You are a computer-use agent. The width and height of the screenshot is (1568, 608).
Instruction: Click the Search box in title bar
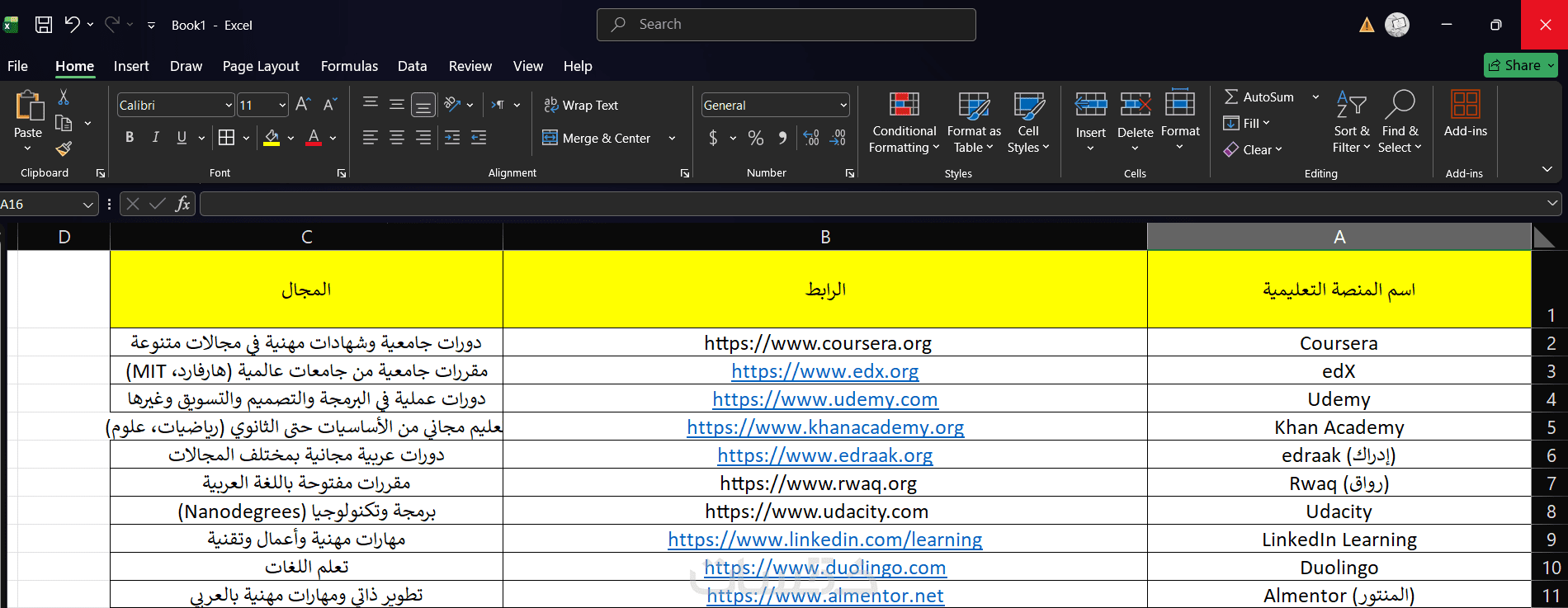pos(786,25)
